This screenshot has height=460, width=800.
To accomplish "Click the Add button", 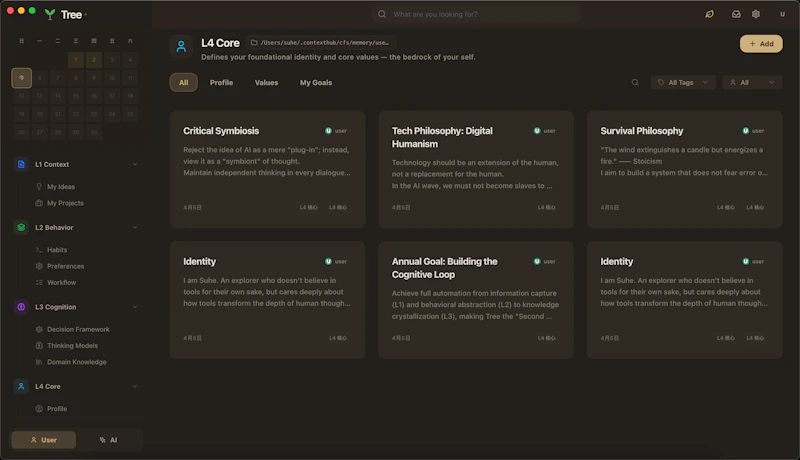I will click(761, 44).
